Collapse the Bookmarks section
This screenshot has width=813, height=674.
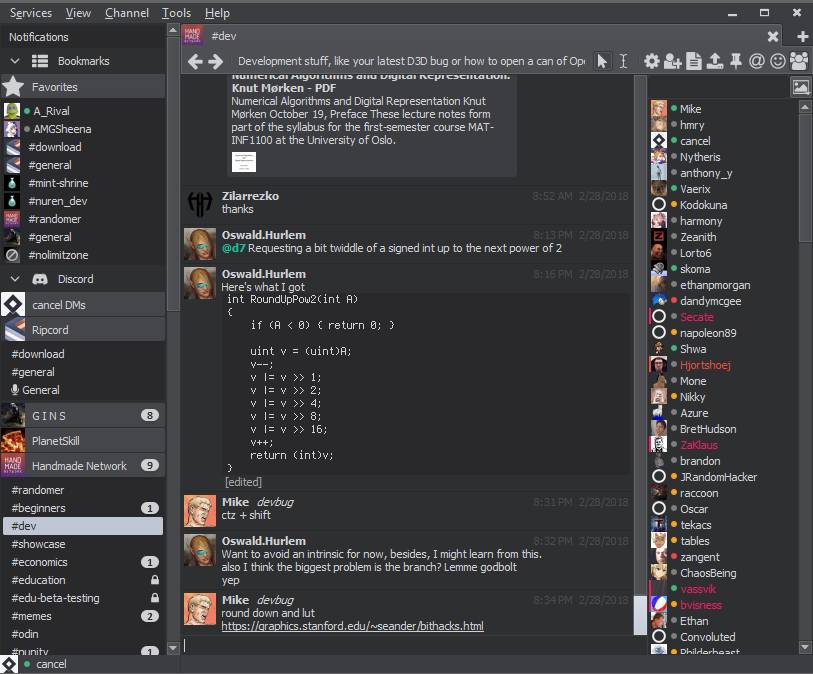click(15, 61)
